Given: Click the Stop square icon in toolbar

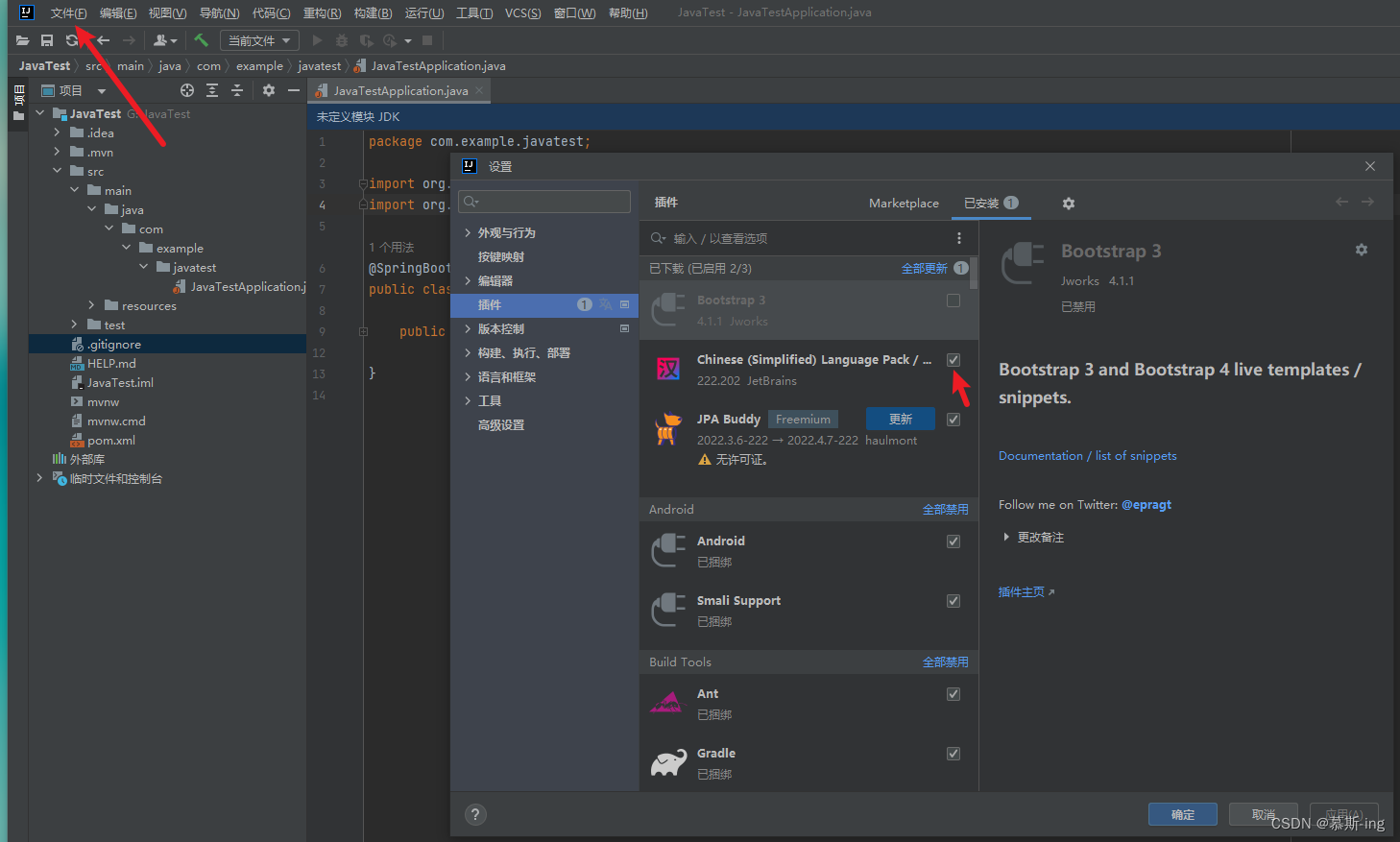Looking at the screenshot, I should click(427, 40).
